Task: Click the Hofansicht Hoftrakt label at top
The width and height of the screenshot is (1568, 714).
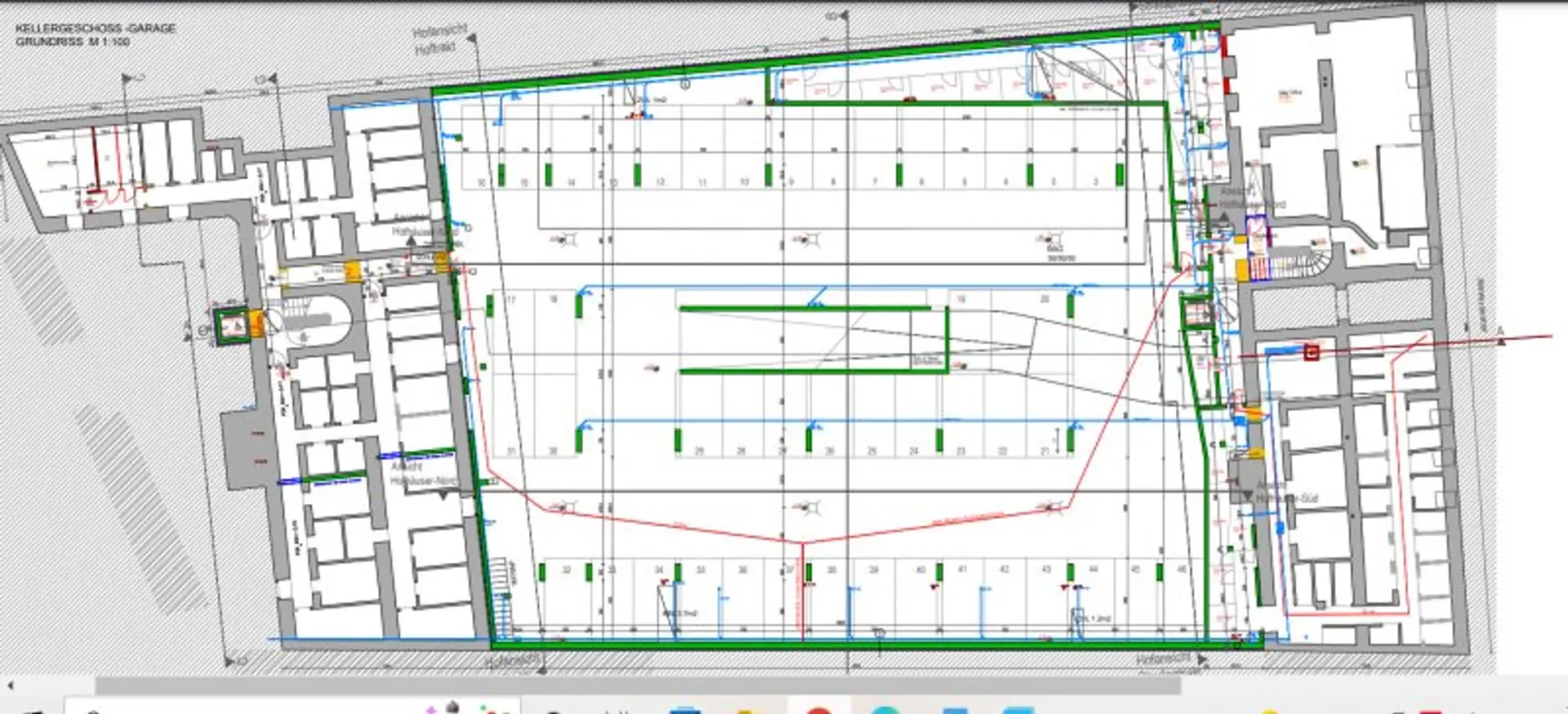Action: point(439,40)
